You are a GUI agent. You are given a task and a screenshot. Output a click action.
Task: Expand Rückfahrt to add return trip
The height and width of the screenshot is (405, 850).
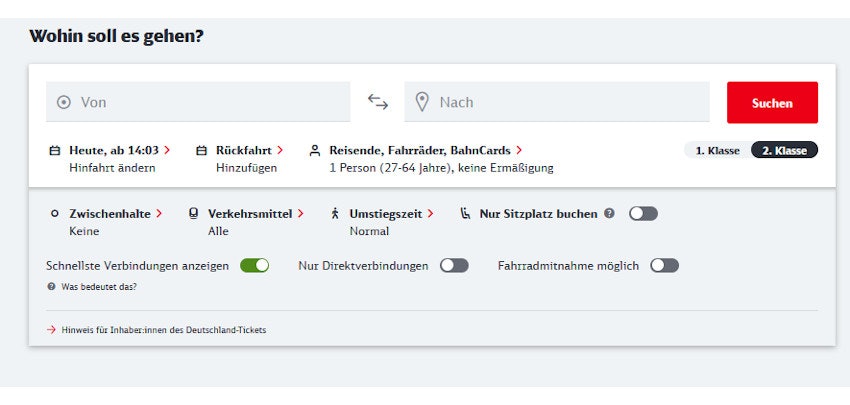point(249,150)
